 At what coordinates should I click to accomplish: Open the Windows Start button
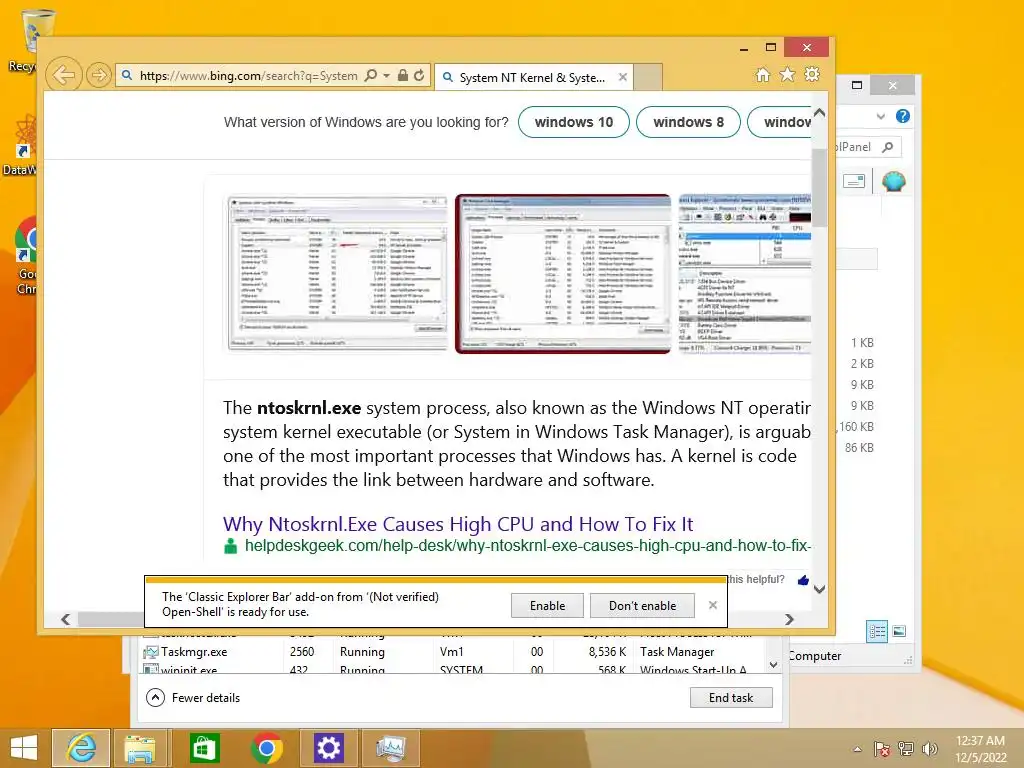(24, 748)
